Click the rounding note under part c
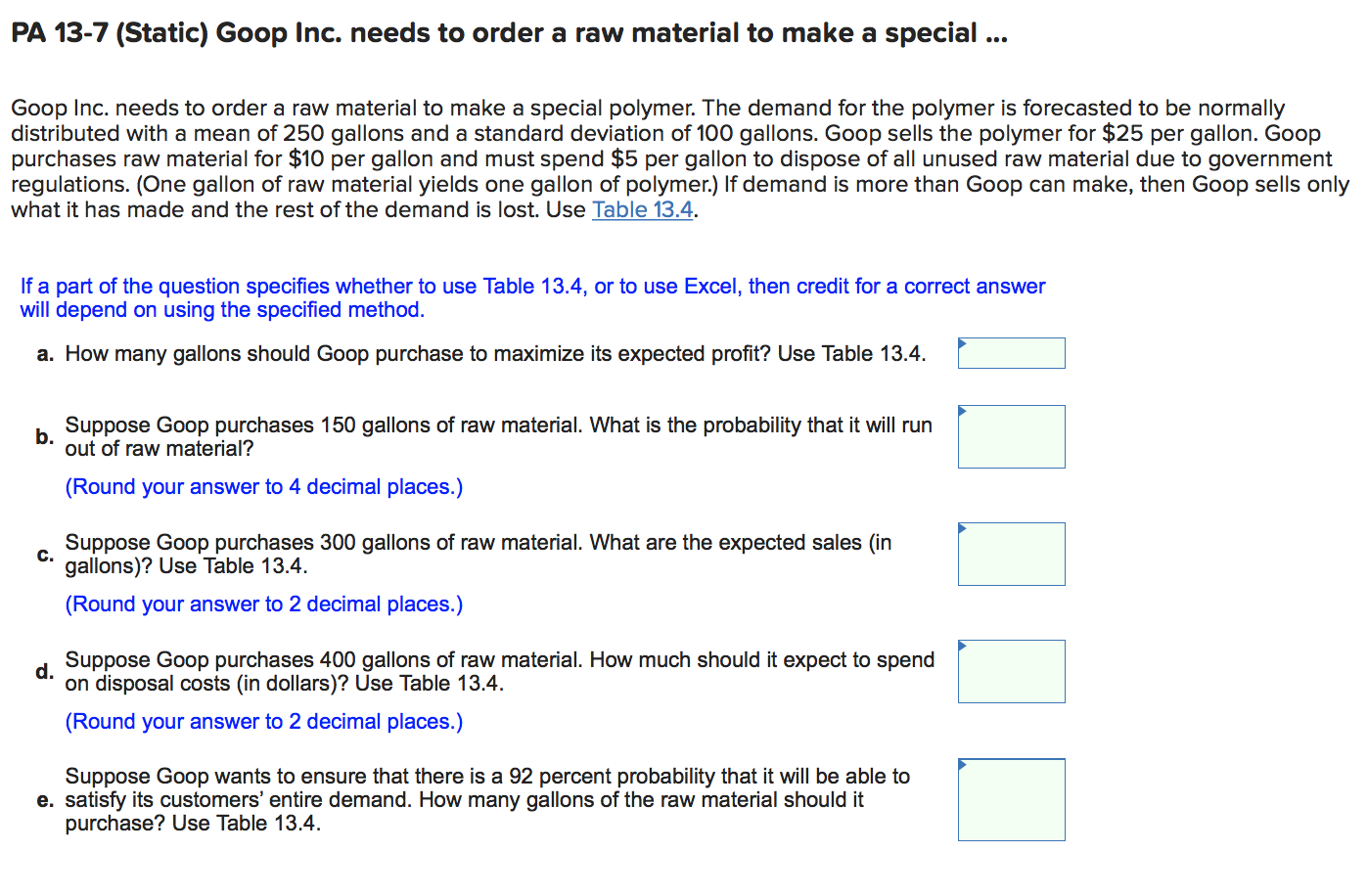1368x896 pixels. (x=263, y=604)
